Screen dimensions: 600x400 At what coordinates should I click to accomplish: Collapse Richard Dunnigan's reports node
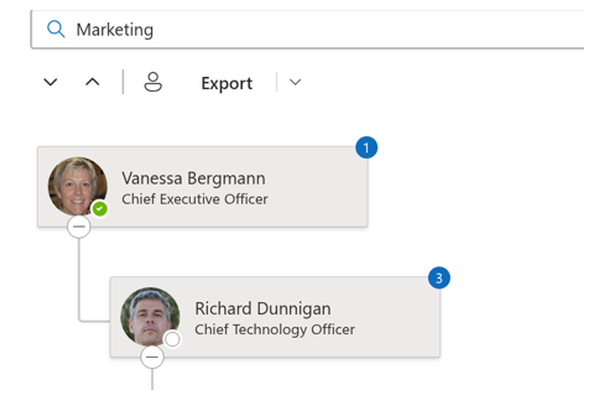[152, 357]
